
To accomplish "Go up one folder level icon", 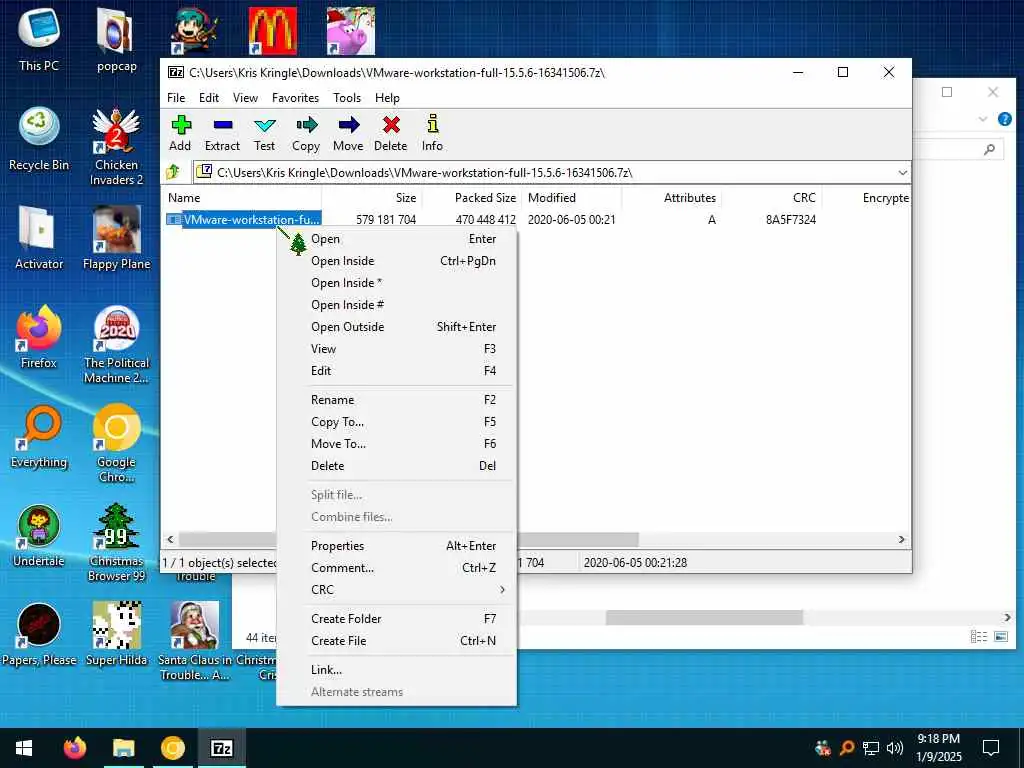I will pyautogui.click(x=173, y=172).
